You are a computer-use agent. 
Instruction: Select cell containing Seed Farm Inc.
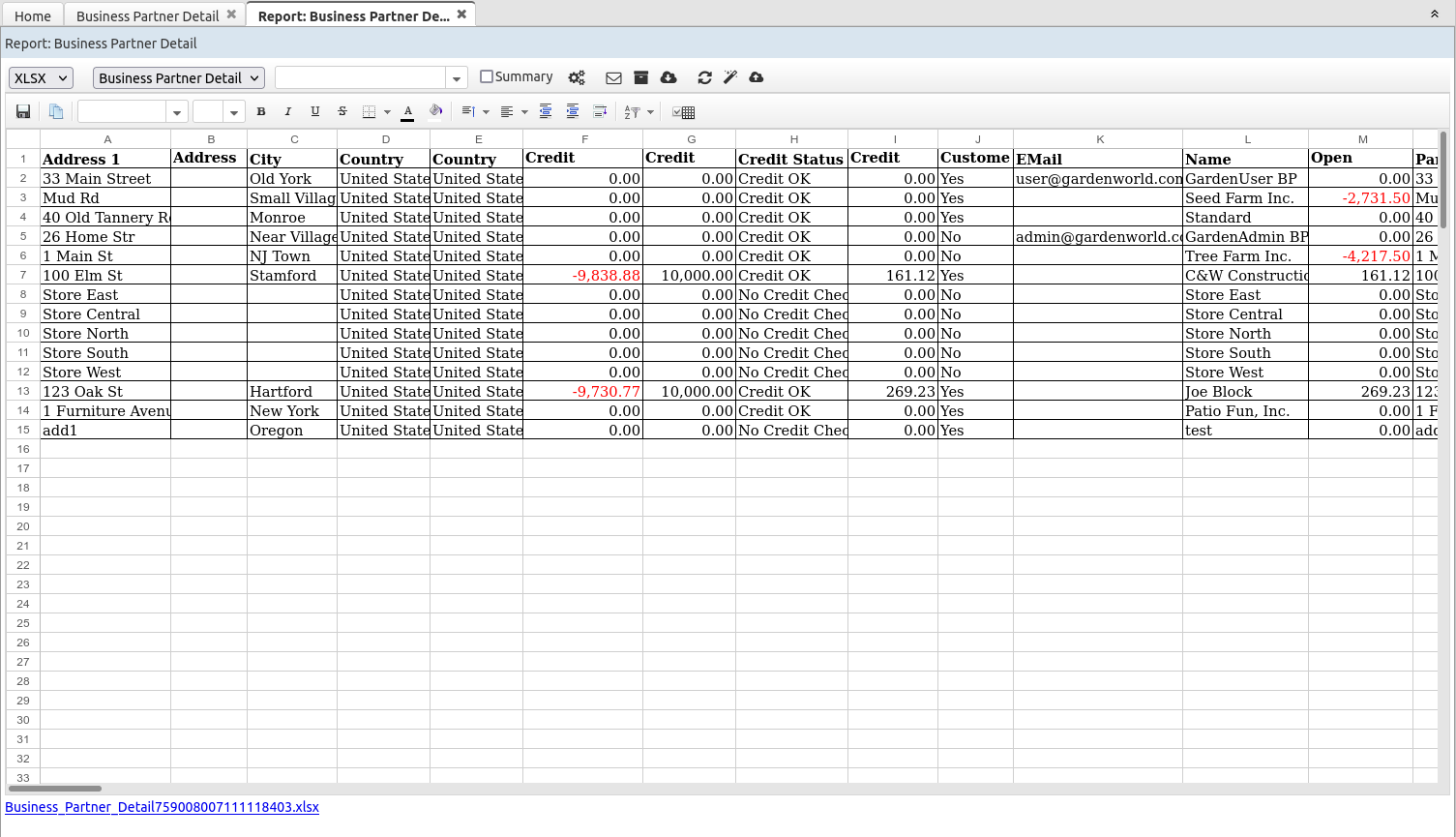click(1244, 198)
